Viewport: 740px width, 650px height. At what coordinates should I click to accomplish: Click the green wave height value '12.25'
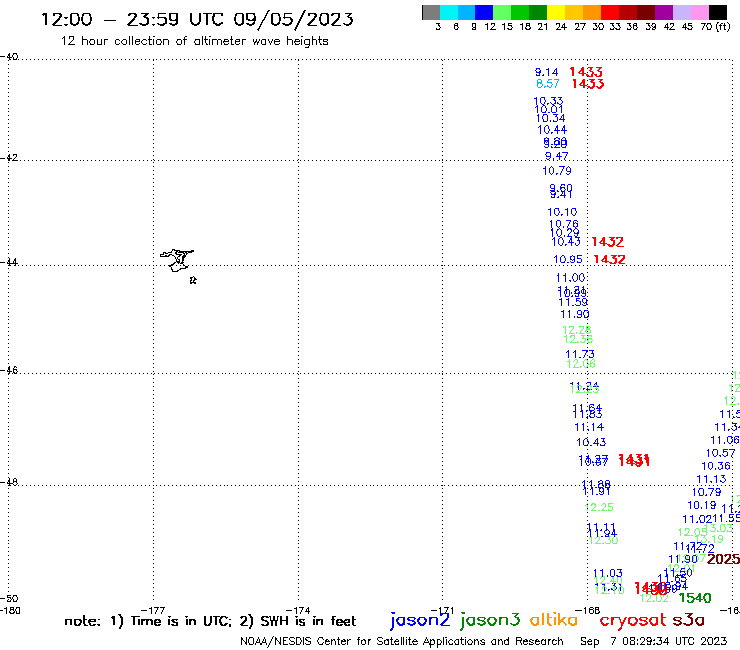[599, 507]
